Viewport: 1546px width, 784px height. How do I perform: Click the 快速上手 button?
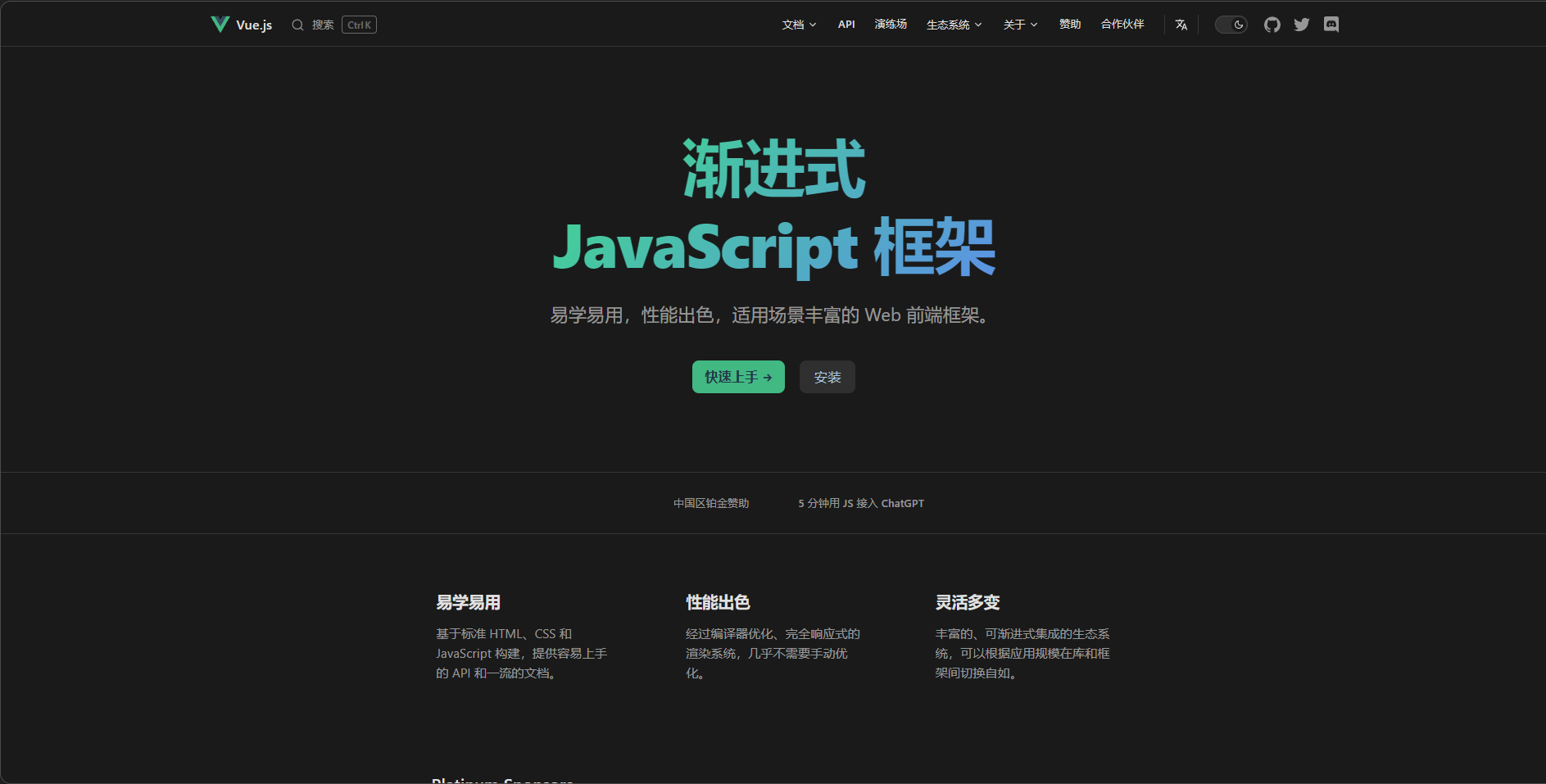pyautogui.click(x=738, y=377)
